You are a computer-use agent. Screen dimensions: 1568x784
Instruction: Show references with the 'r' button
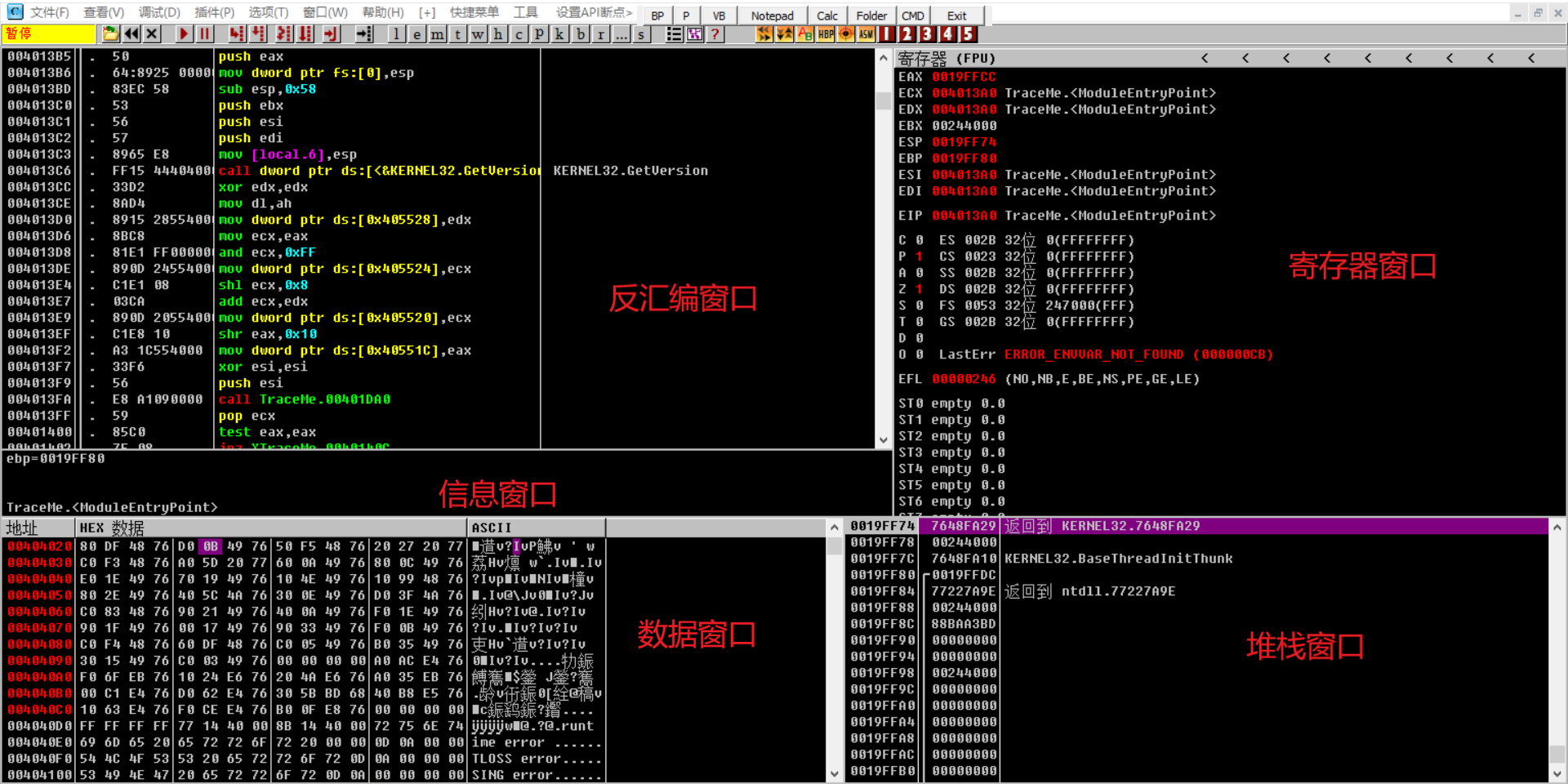(601, 33)
